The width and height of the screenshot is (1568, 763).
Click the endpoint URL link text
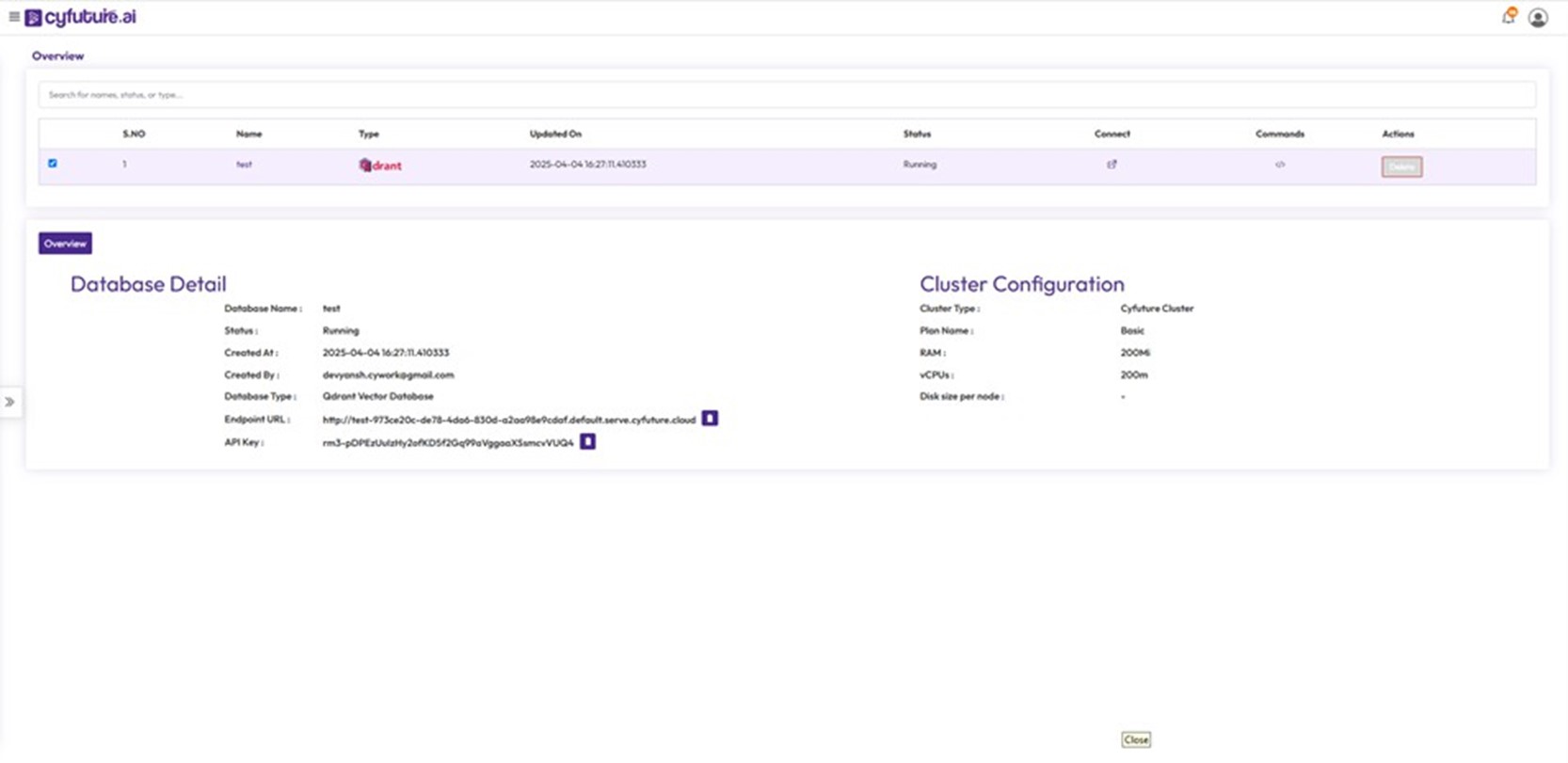pos(508,420)
